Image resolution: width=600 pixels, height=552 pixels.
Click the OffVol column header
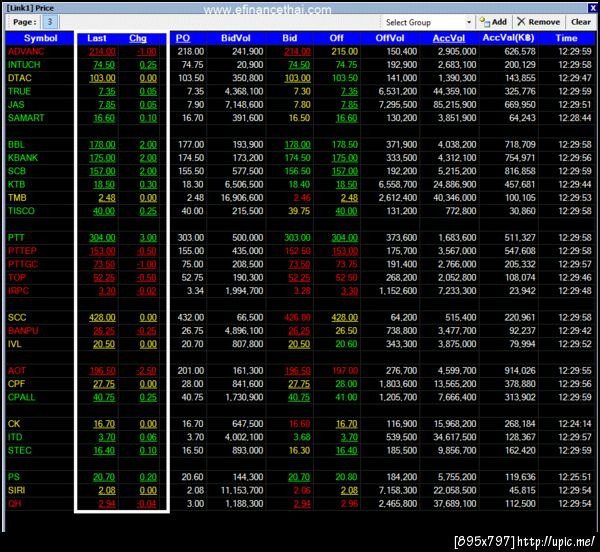point(390,38)
